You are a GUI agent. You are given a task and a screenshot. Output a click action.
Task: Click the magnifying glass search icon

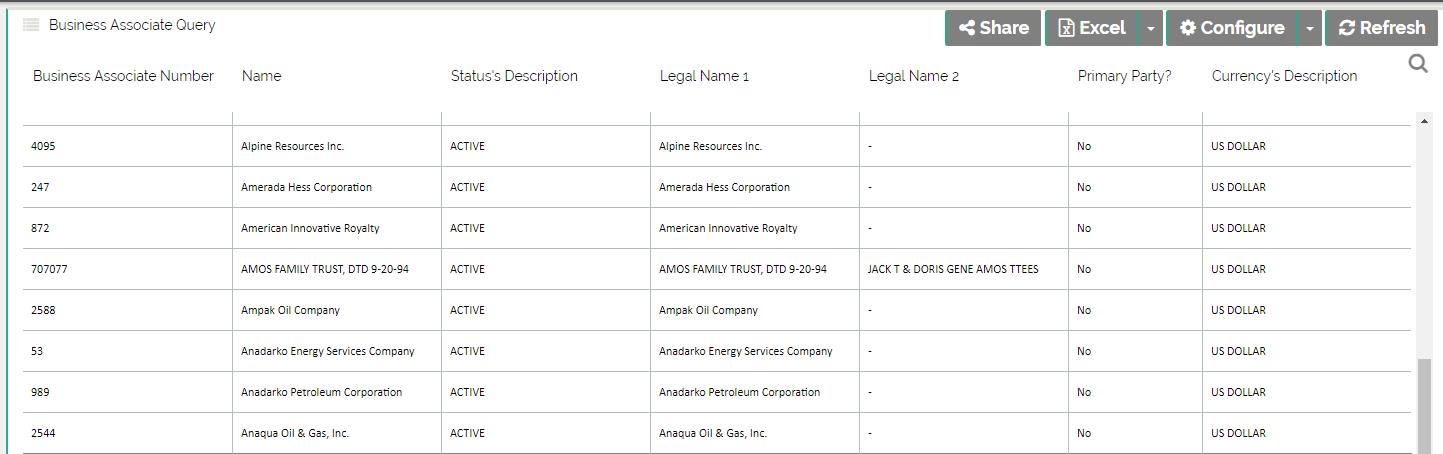1418,65
